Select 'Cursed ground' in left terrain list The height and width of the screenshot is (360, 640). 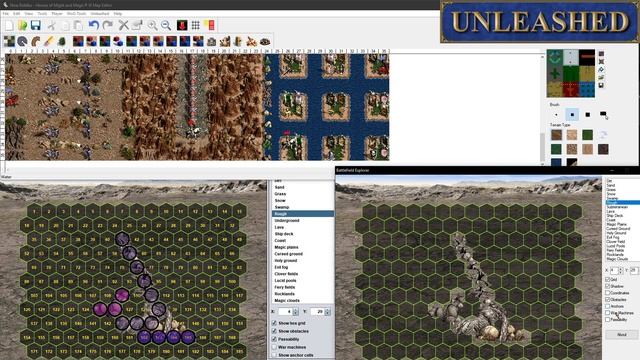coord(302,253)
